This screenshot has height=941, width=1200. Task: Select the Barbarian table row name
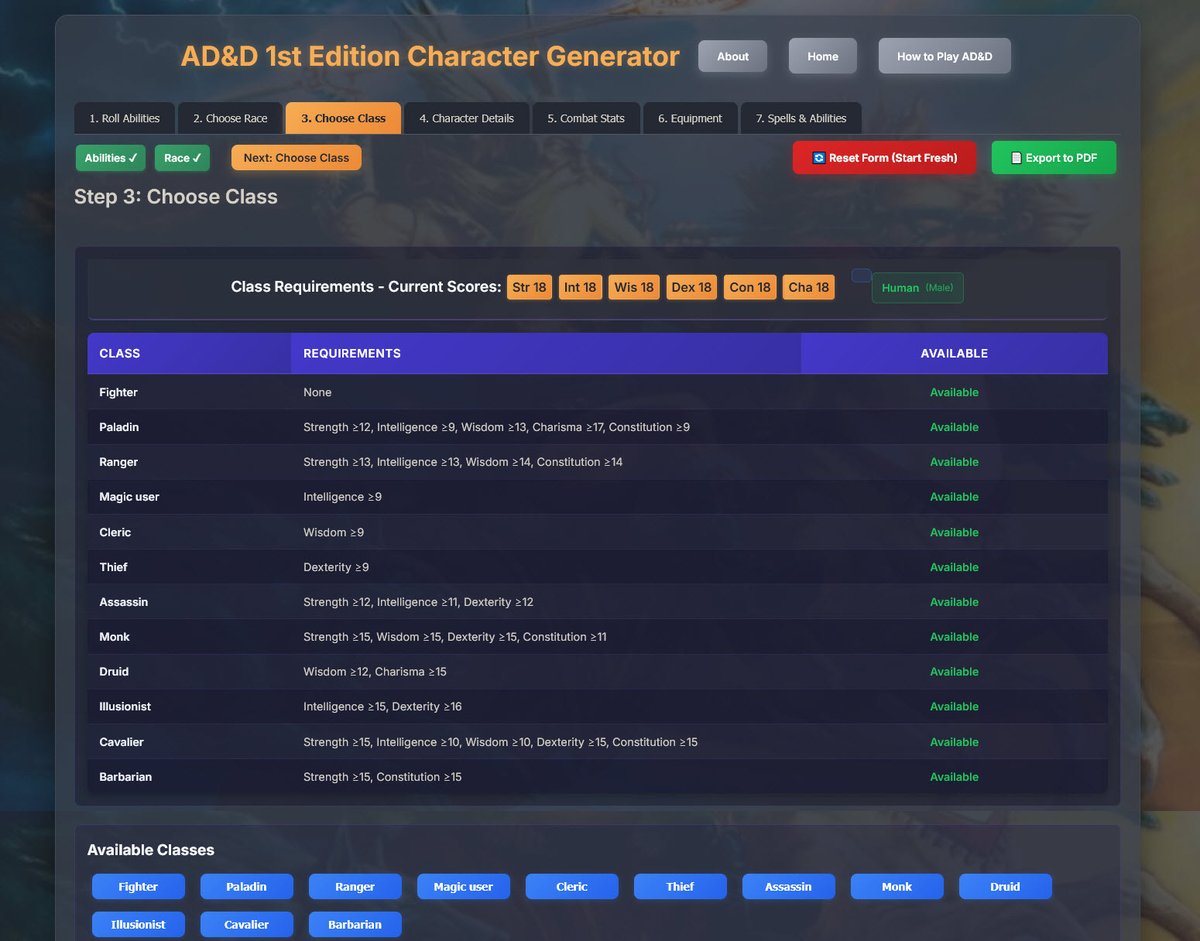[x=125, y=777]
